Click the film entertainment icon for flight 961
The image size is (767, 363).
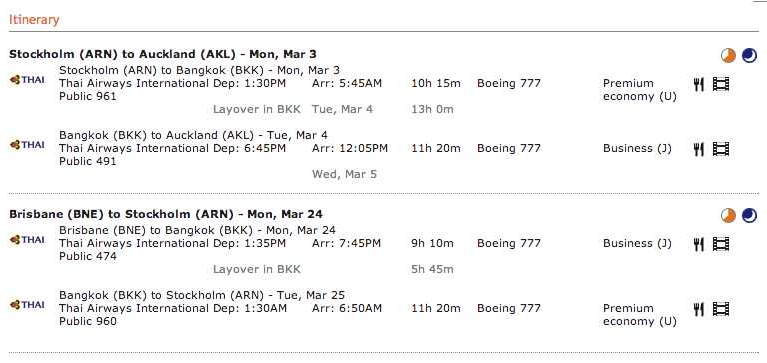click(x=721, y=84)
